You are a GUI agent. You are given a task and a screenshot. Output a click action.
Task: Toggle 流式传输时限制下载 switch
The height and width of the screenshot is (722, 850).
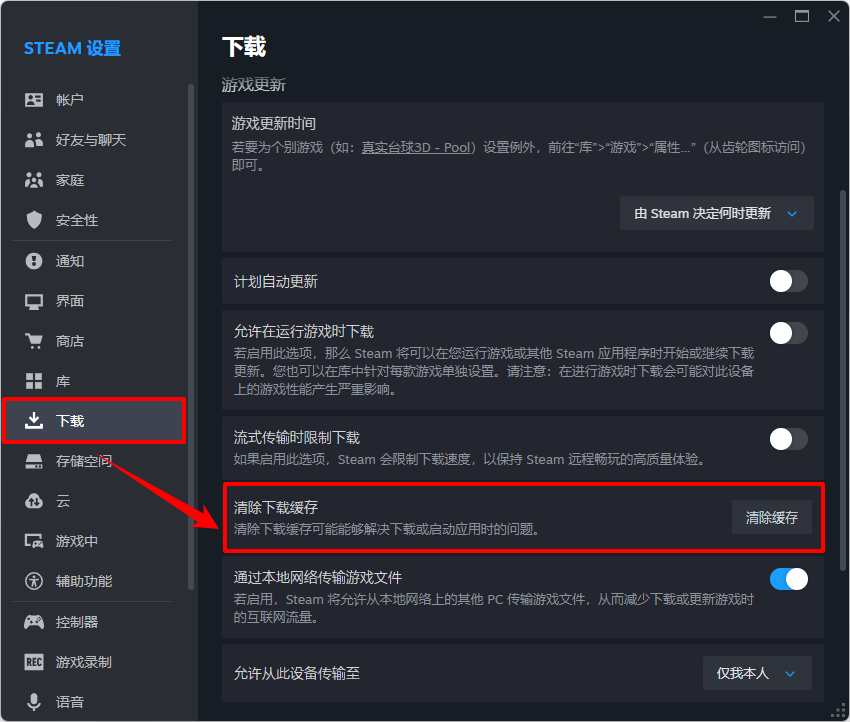click(788, 439)
